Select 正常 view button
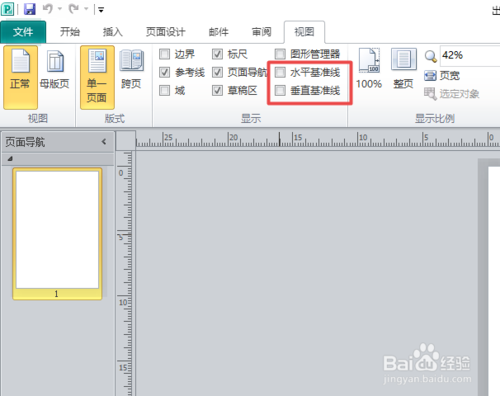 pos(20,77)
